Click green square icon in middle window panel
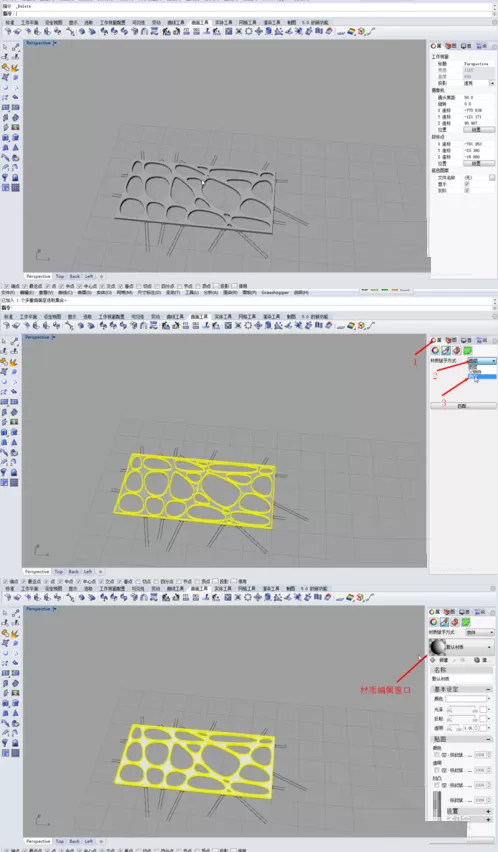498x852 pixels. coord(468,350)
